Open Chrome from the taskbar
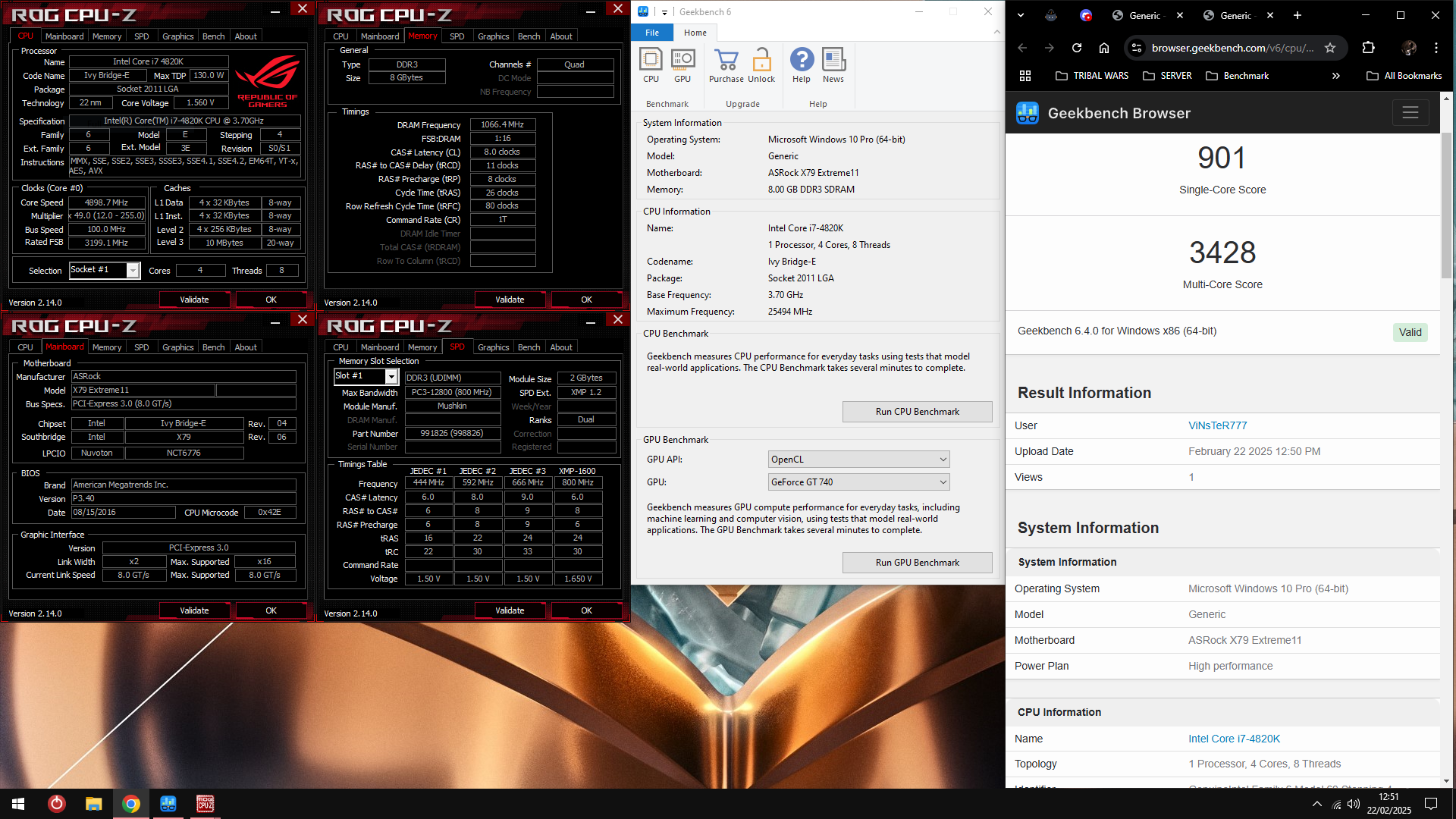 tap(131, 804)
